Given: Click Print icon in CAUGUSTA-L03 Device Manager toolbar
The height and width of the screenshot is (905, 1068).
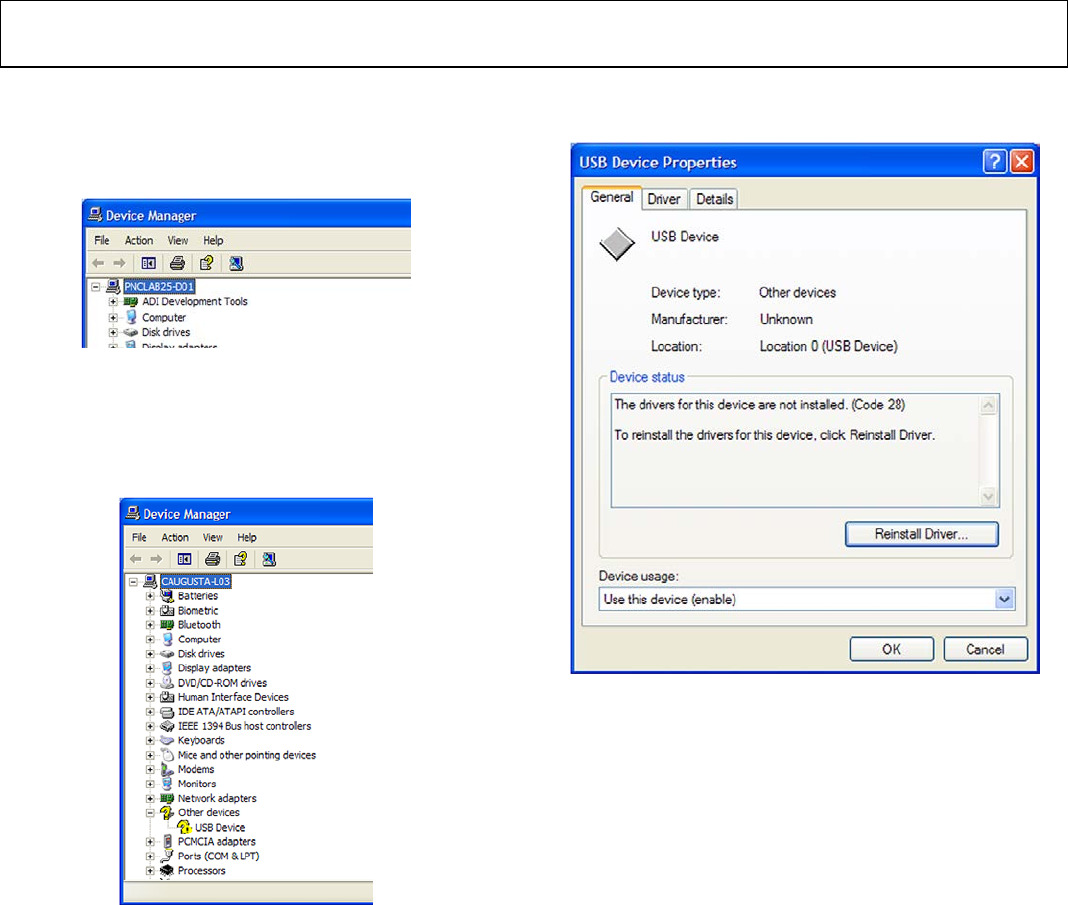Looking at the screenshot, I should pos(212,559).
